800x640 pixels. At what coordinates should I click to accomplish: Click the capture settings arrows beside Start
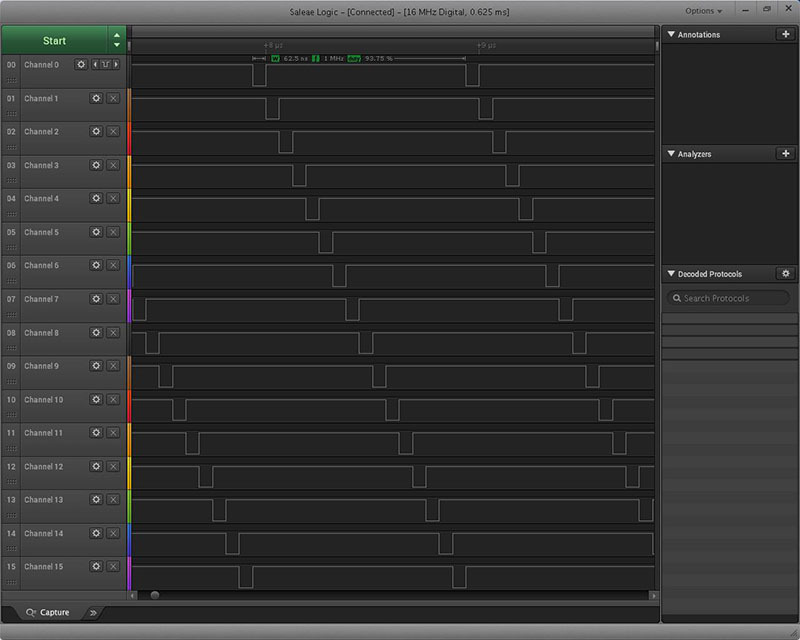(x=117, y=40)
